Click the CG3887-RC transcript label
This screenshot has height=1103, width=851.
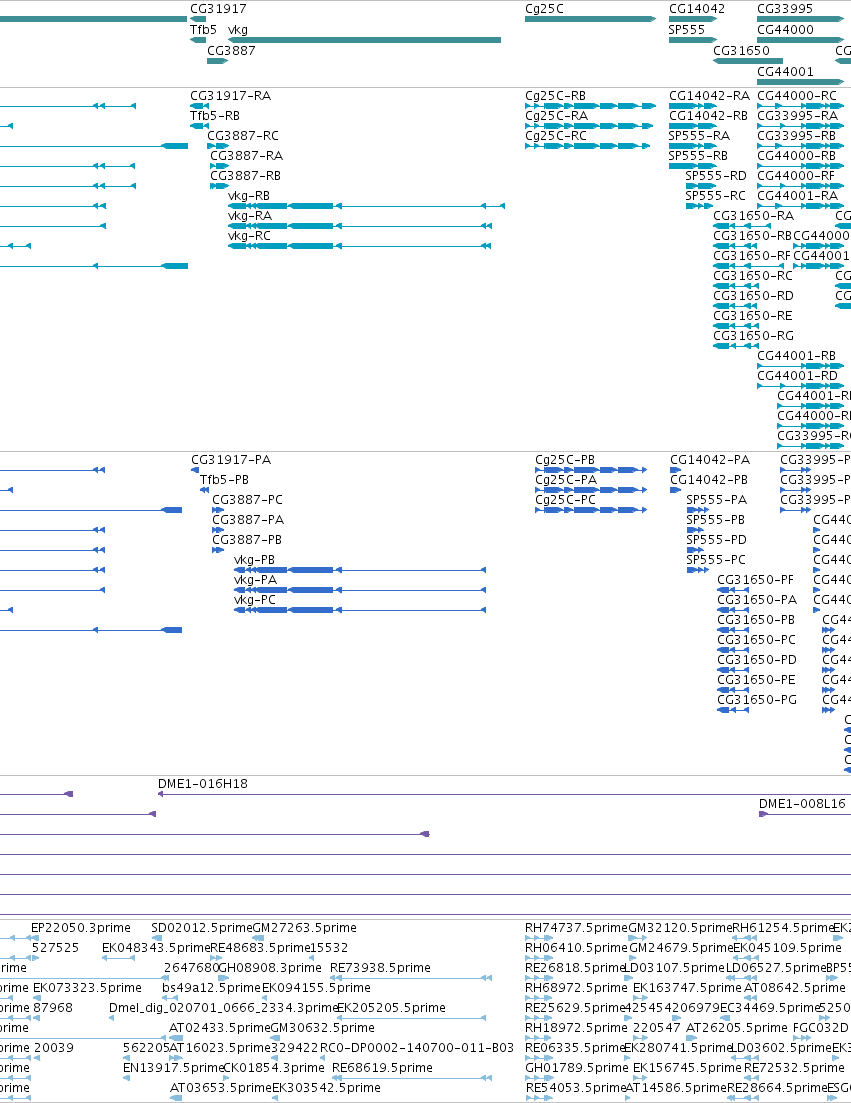tap(243, 136)
